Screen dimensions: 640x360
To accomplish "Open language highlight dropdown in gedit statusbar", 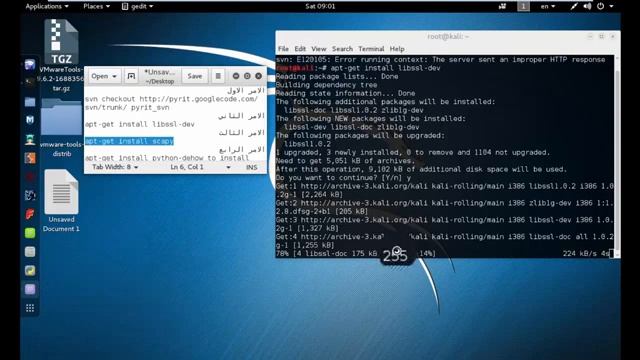I will pos(228,167).
